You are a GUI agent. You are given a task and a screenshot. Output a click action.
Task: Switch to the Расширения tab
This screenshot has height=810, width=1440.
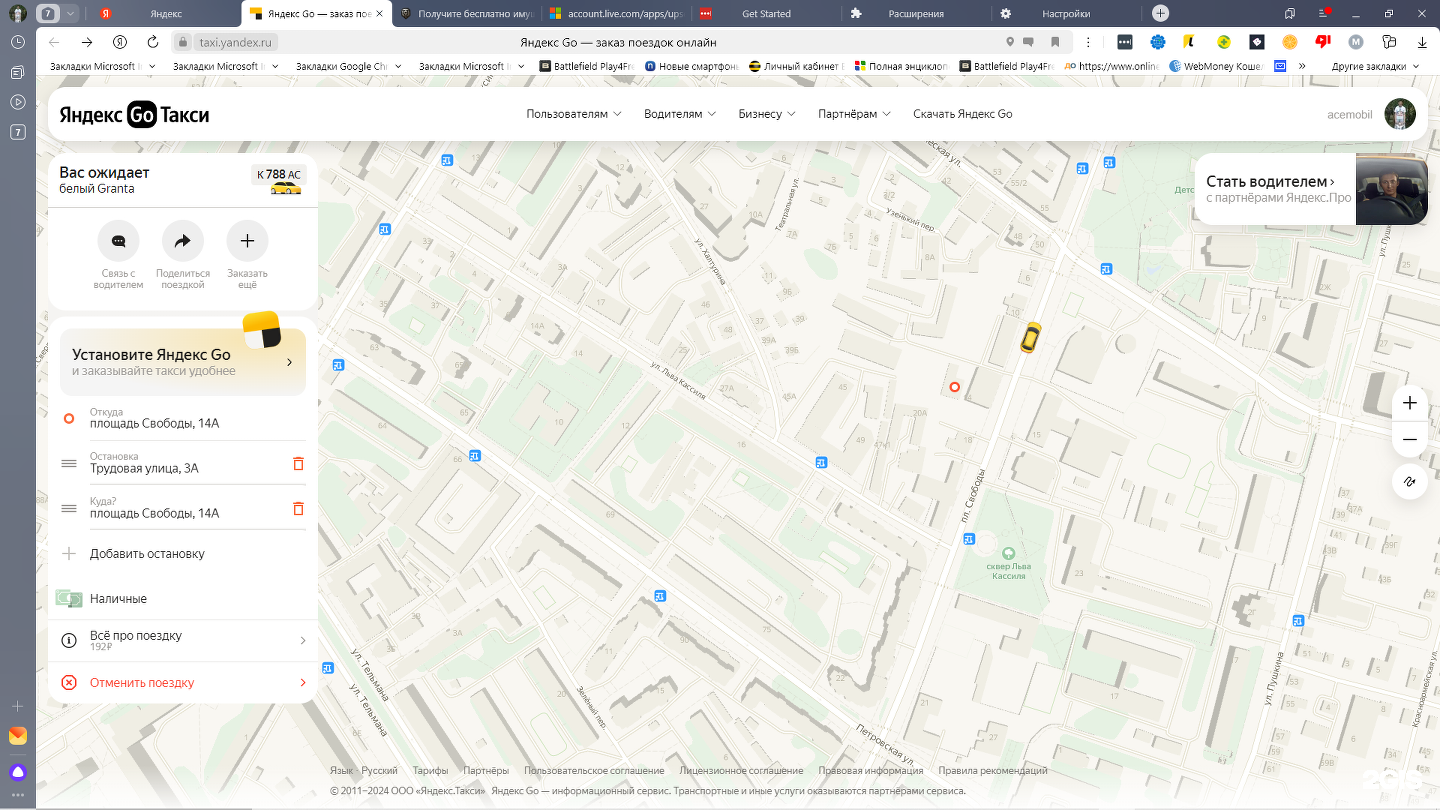click(x=916, y=13)
